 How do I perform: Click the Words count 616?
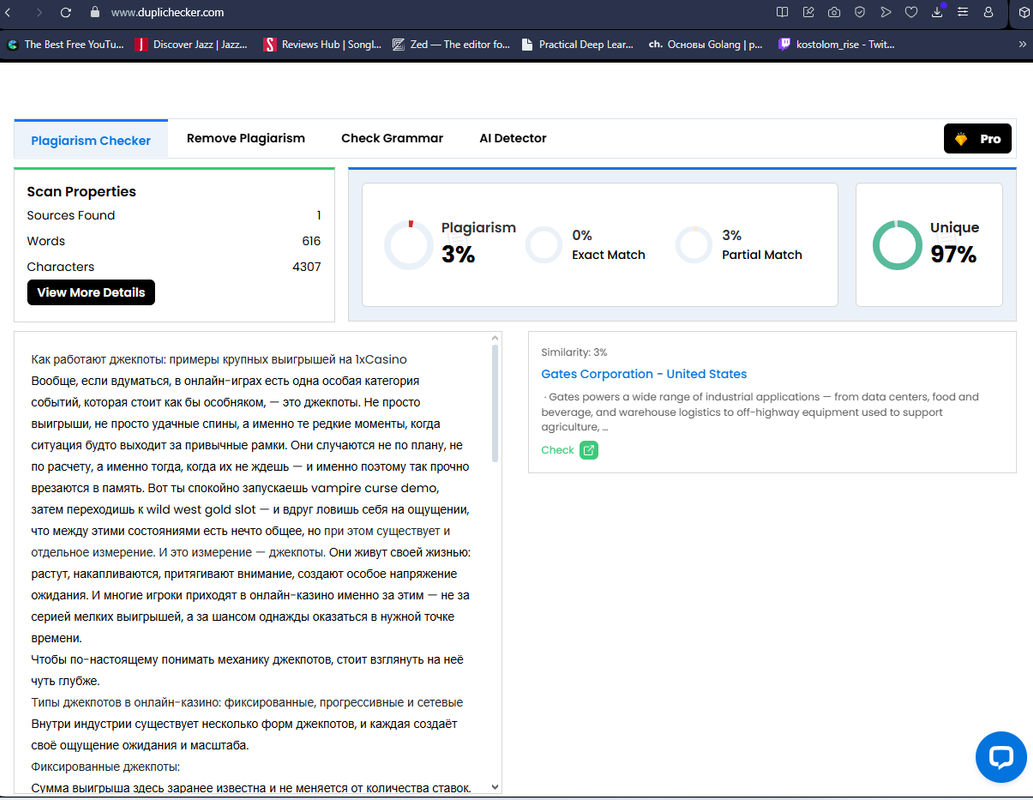click(x=311, y=241)
